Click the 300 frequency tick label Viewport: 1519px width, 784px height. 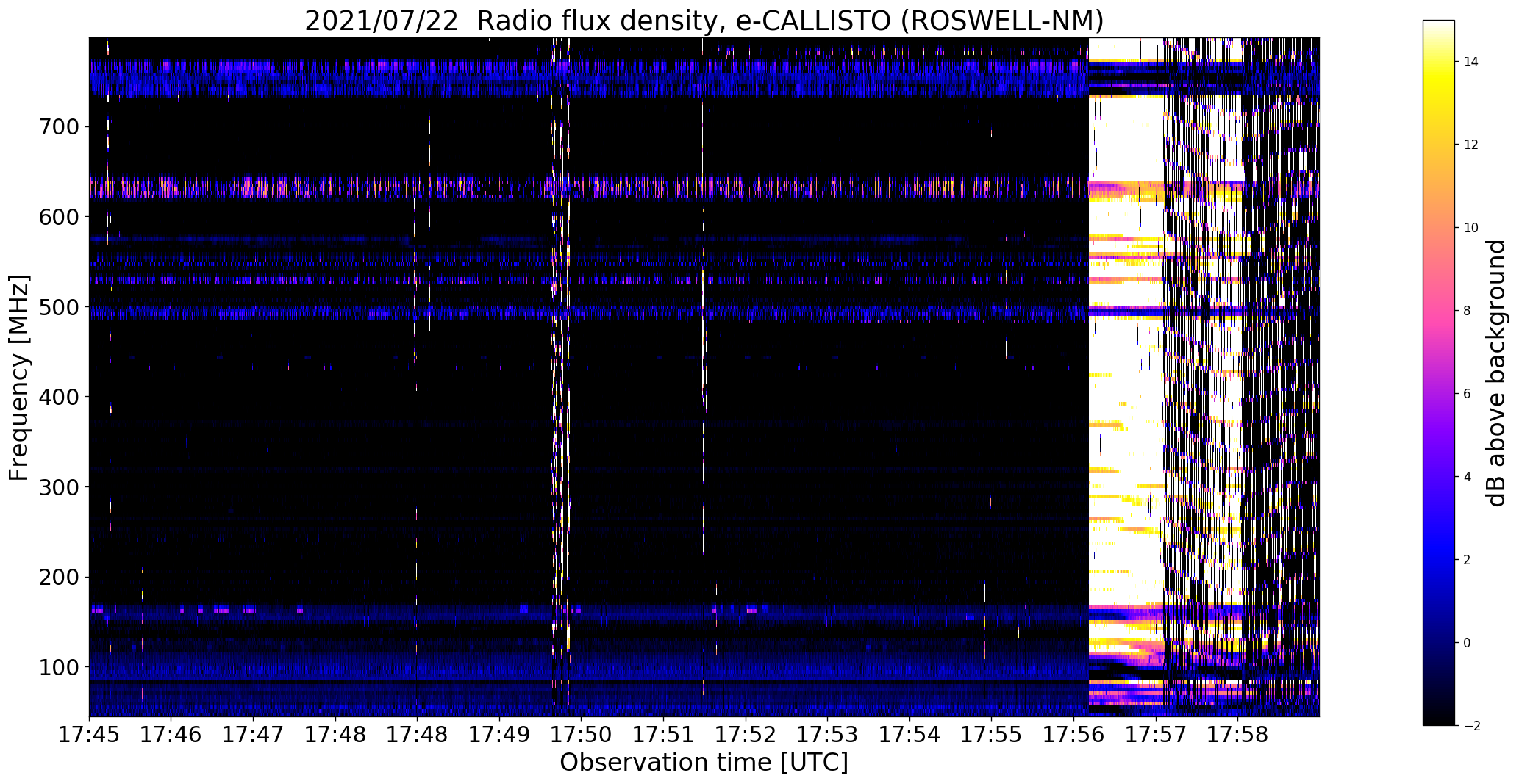click(x=57, y=487)
